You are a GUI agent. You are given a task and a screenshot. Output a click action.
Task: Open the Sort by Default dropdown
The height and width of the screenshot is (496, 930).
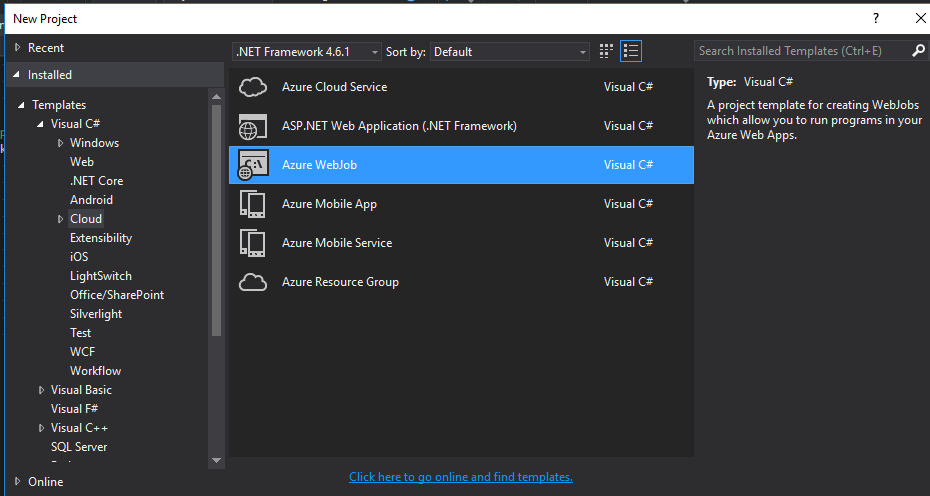[510, 52]
